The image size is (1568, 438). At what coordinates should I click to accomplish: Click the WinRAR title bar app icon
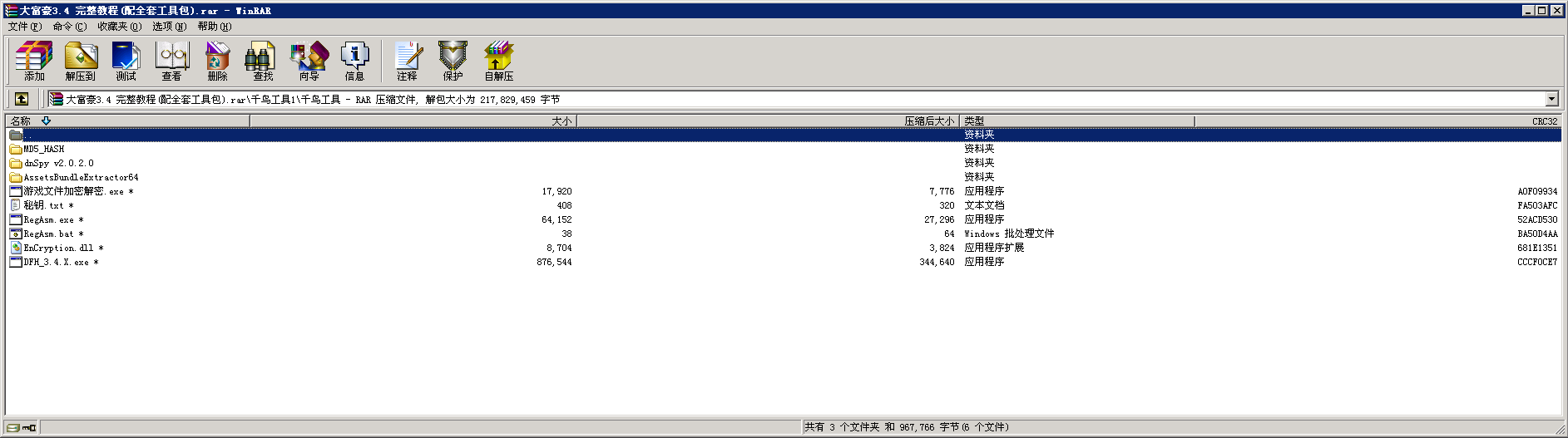tap(11, 11)
